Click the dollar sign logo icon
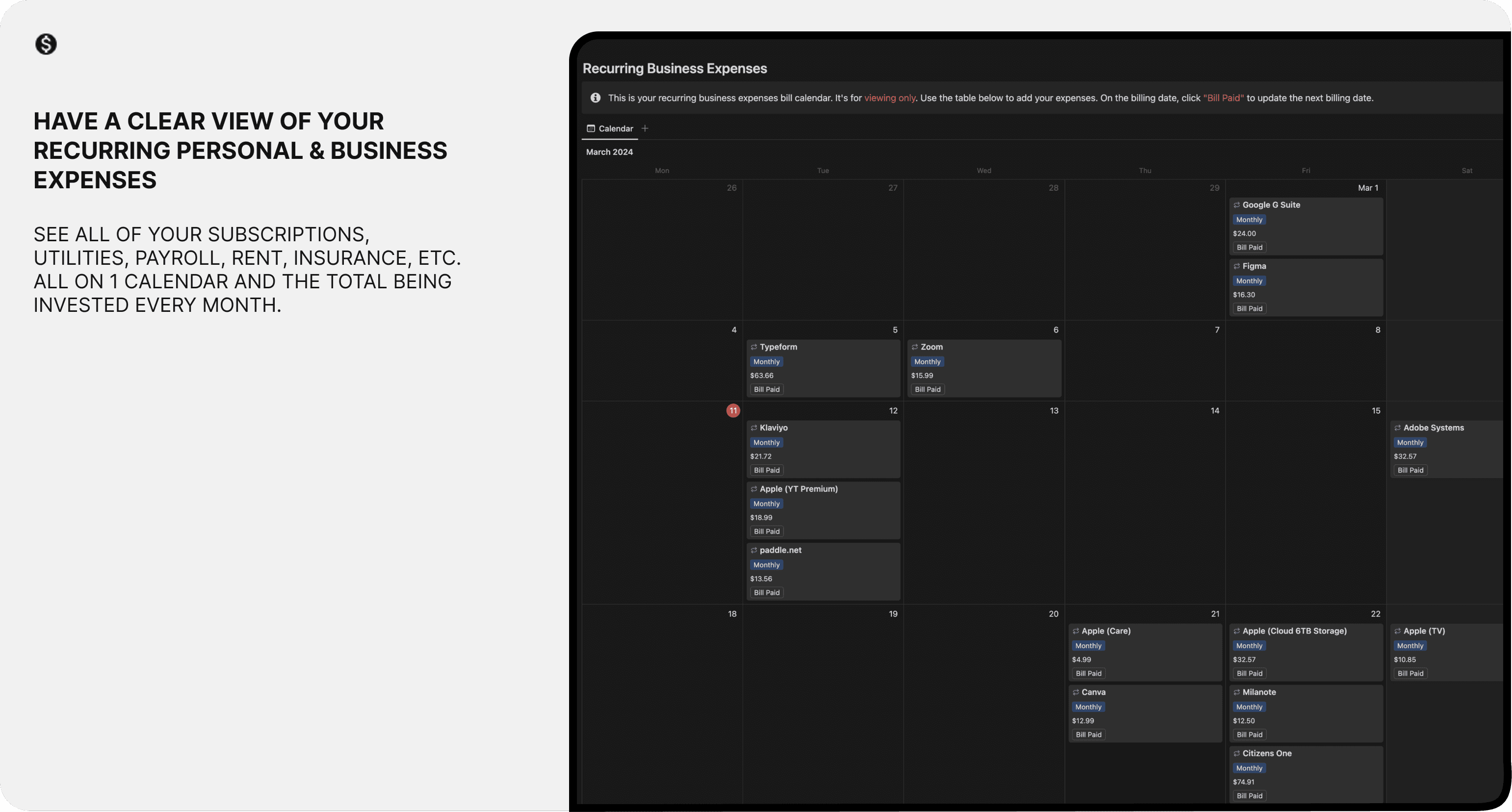Screen dimensions: 1512x812 (x=46, y=44)
